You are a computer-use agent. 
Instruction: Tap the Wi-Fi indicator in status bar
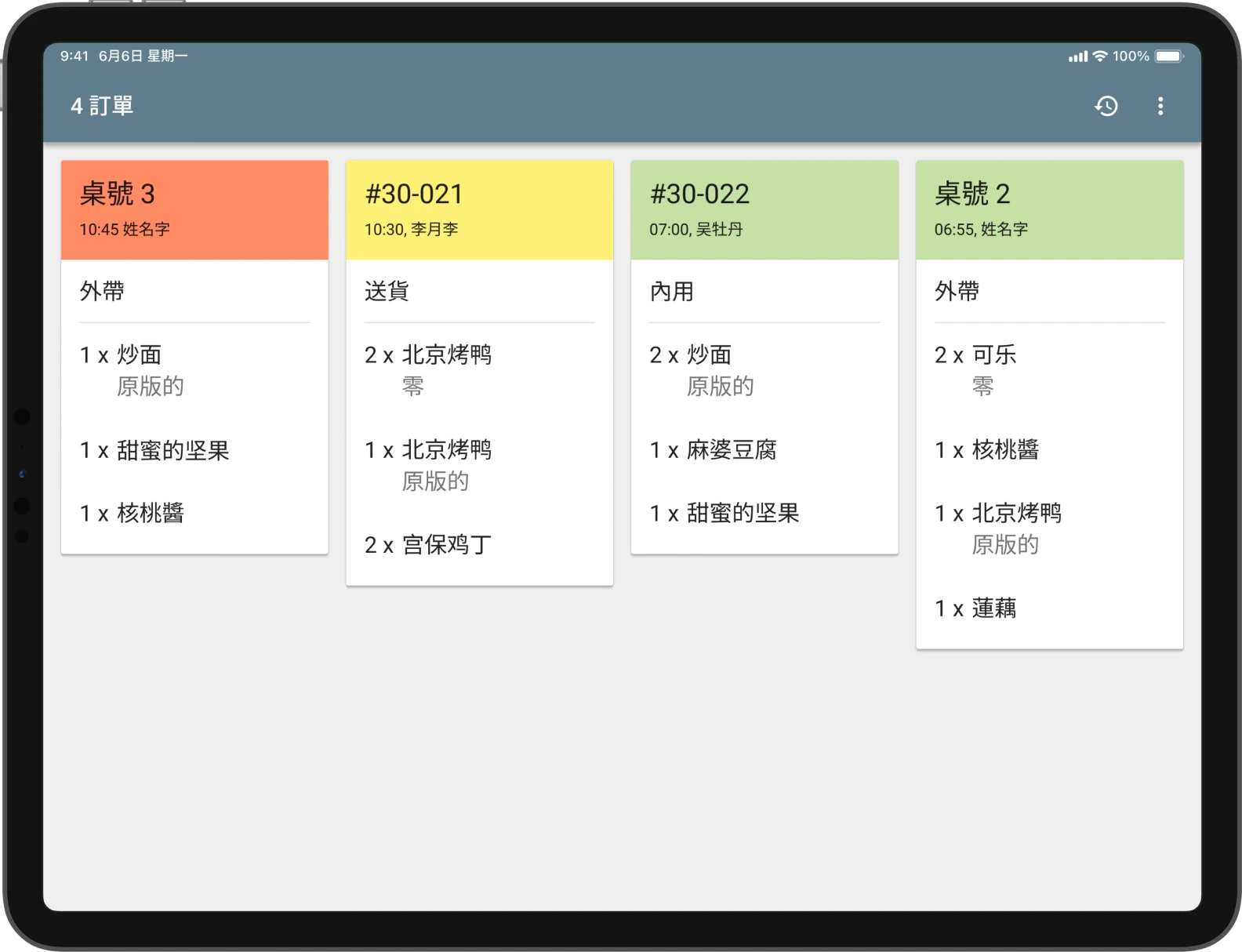1100,56
